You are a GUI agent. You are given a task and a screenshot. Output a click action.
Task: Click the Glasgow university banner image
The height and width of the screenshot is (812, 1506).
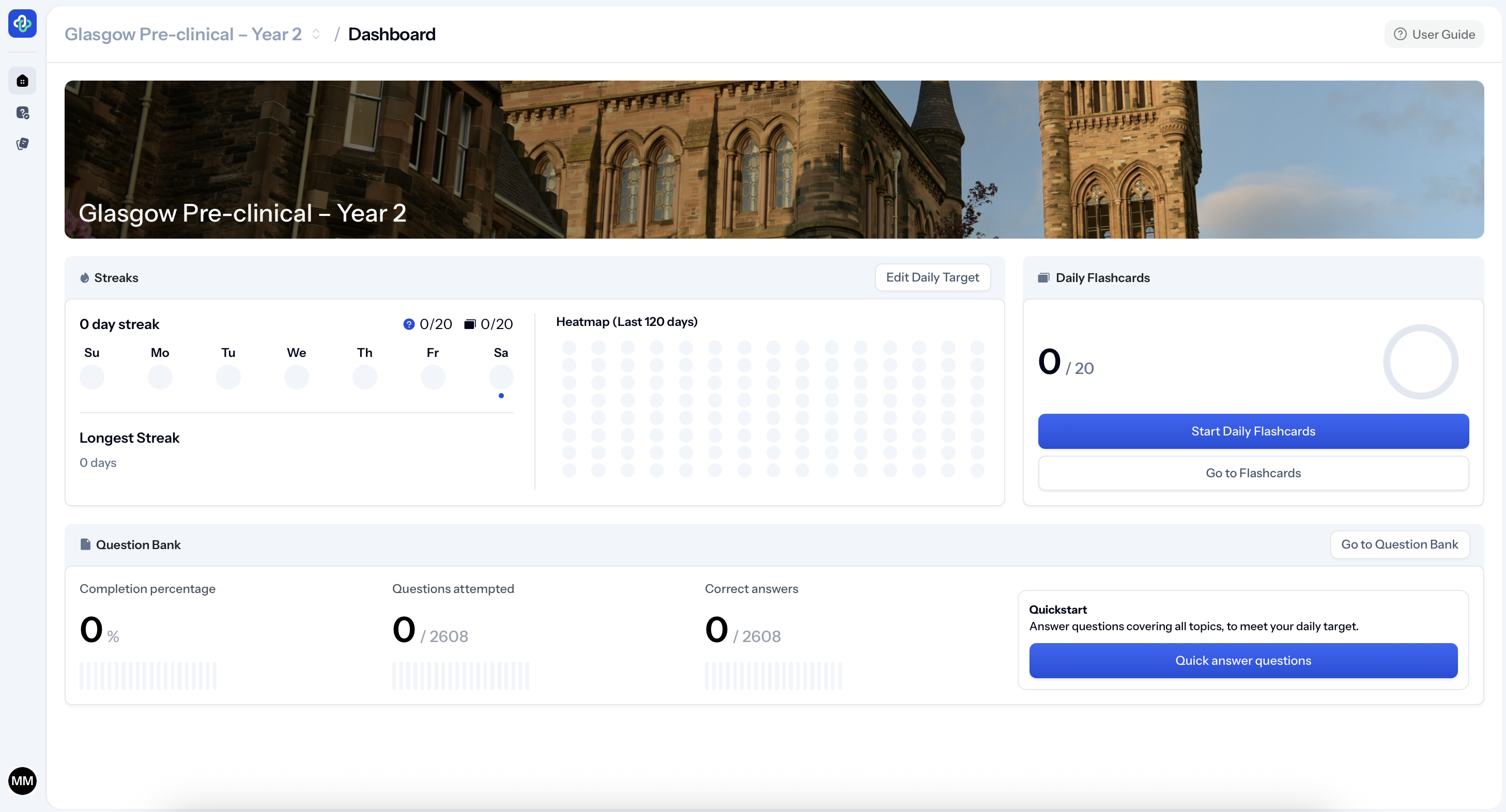click(x=774, y=159)
